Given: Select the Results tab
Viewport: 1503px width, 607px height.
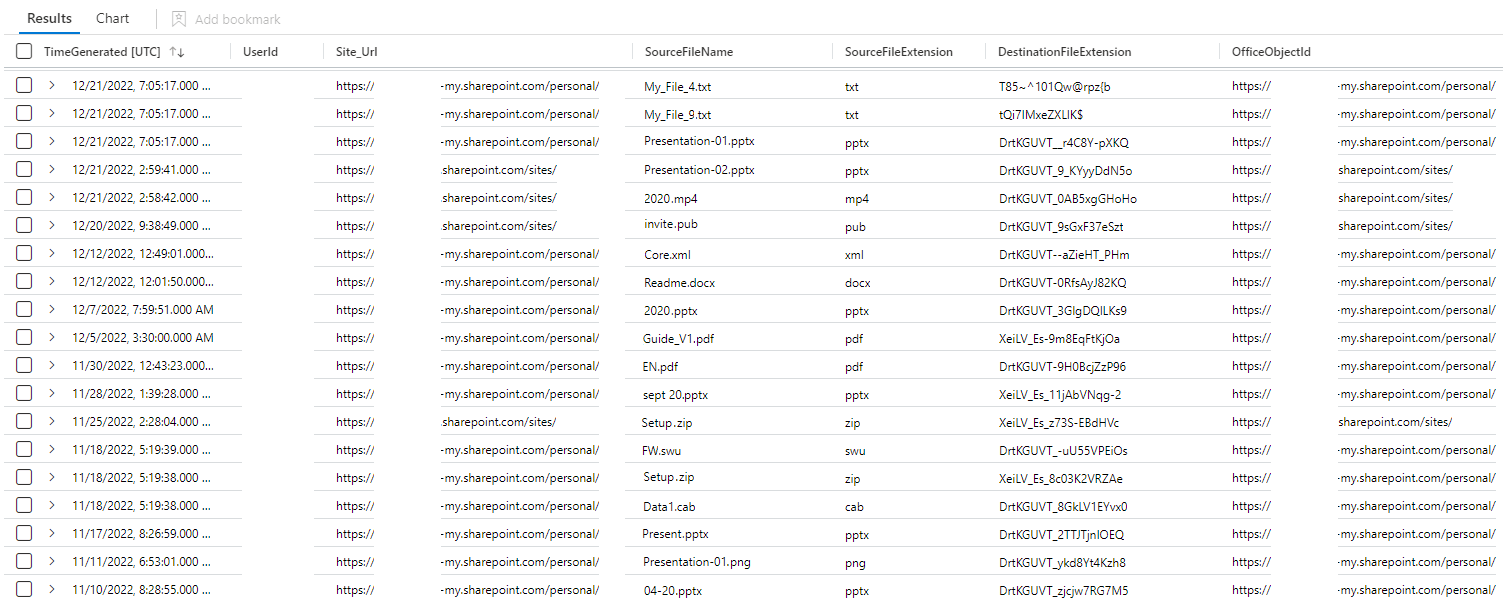Looking at the screenshot, I should click(x=49, y=18).
